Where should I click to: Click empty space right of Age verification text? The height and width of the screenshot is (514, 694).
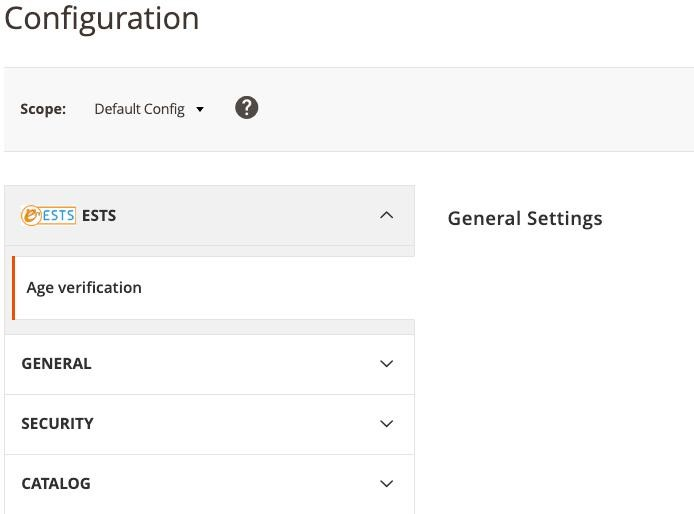click(280, 288)
